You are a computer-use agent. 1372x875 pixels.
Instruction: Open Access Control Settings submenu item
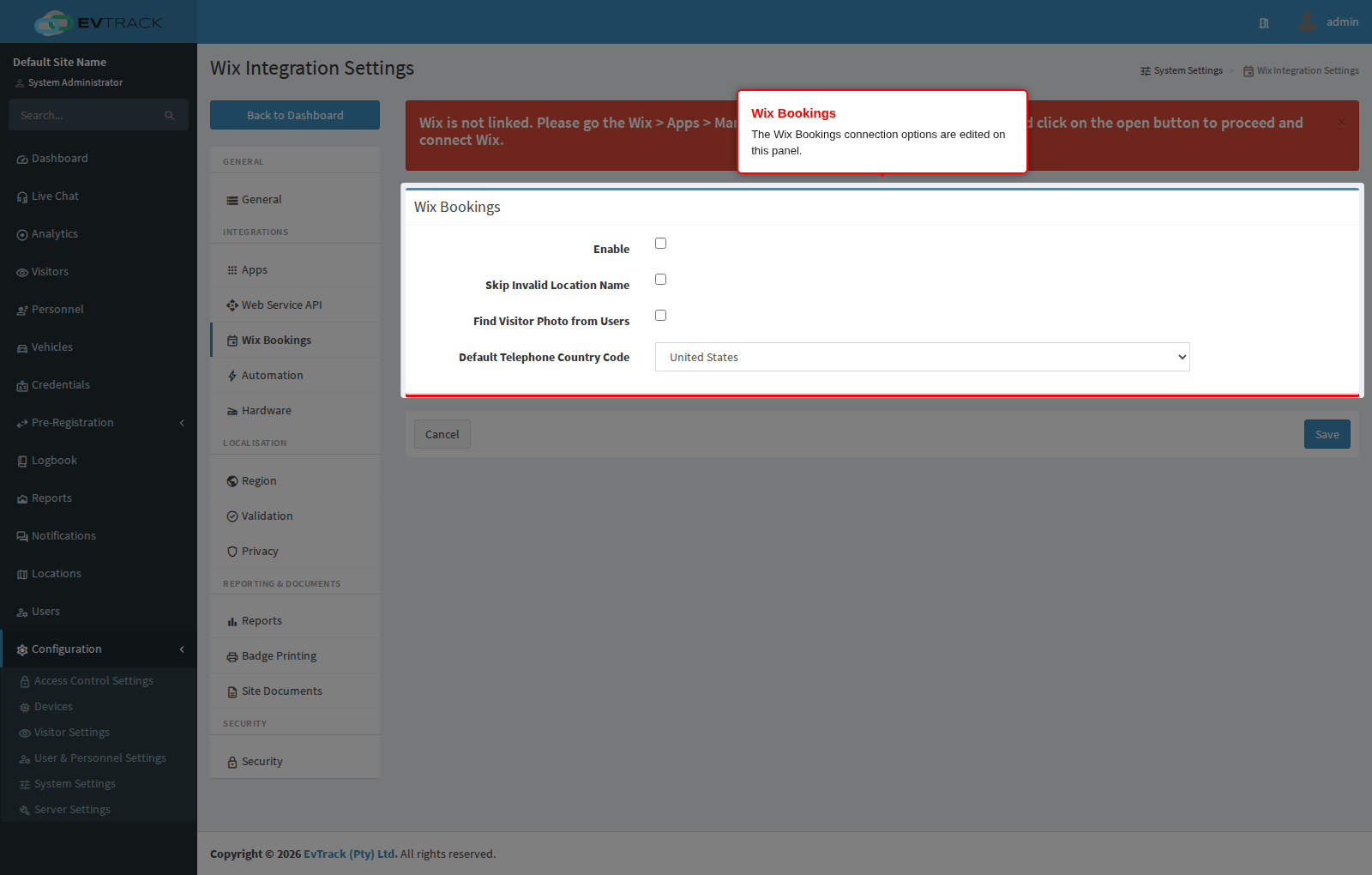(x=99, y=681)
